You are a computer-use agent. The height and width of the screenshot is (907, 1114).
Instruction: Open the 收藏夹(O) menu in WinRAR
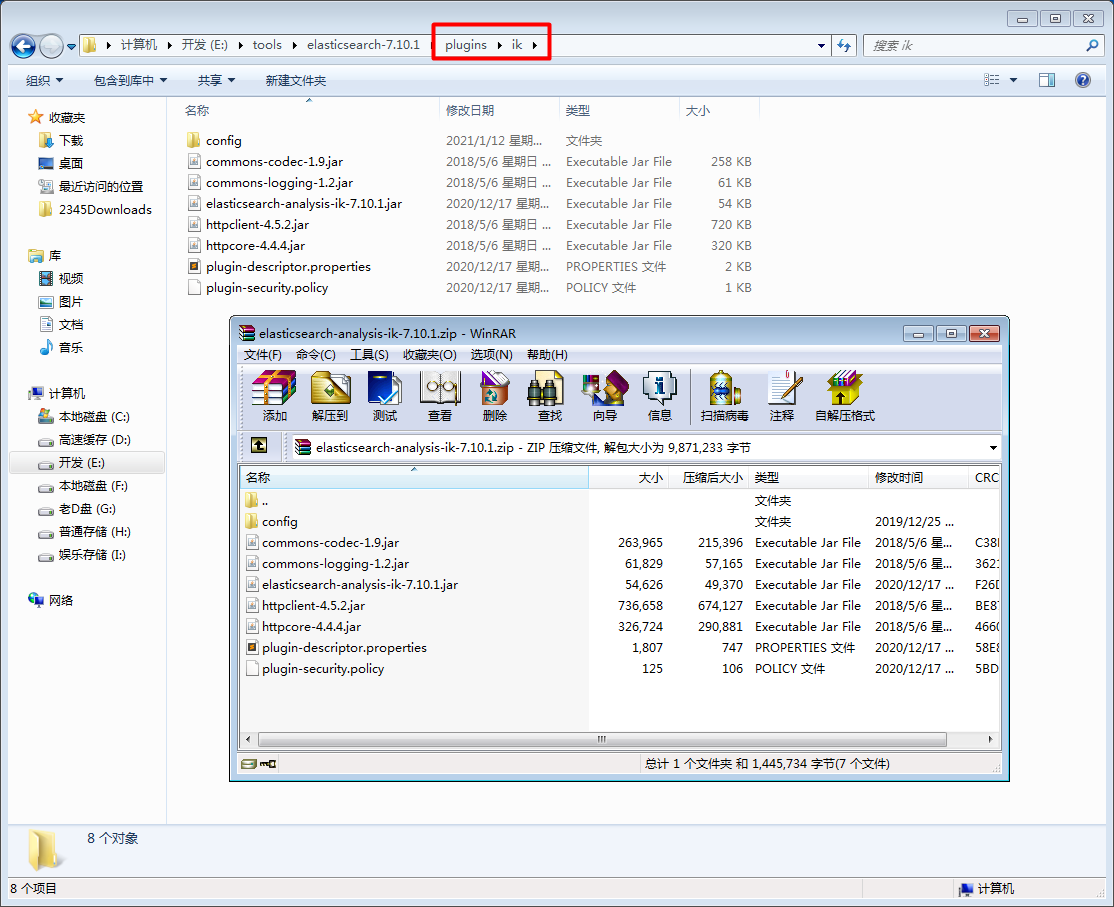(430, 354)
